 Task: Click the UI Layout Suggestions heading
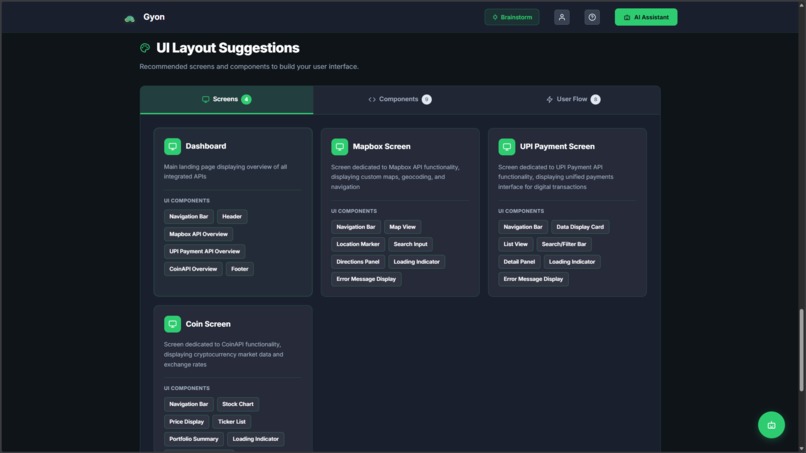point(228,48)
